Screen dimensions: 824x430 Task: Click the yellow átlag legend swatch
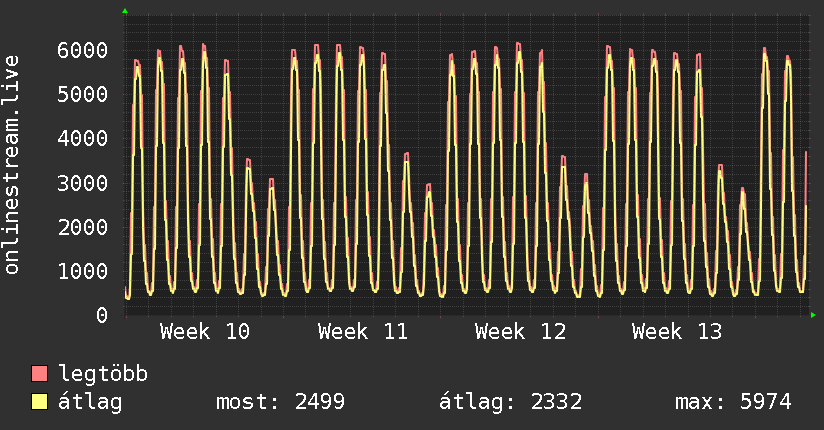pos(40,402)
